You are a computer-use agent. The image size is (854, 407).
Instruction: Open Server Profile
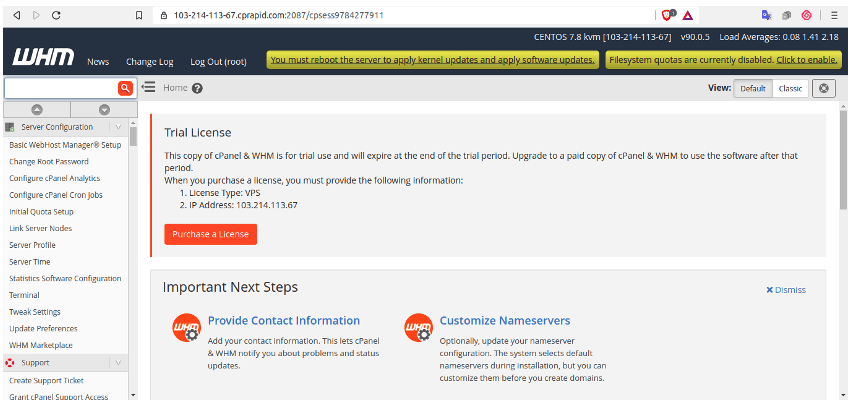32,245
